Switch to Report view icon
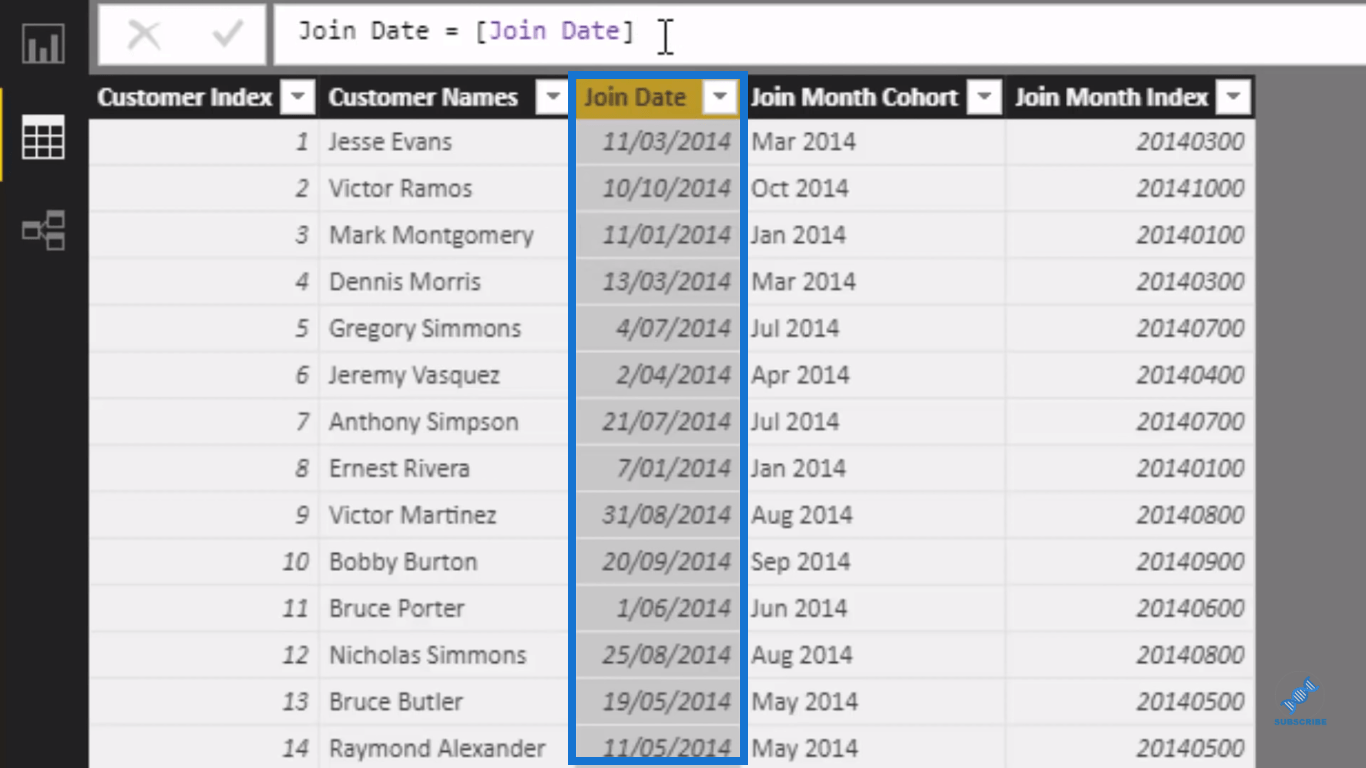1366x768 pixels. [x=44, y=43]
